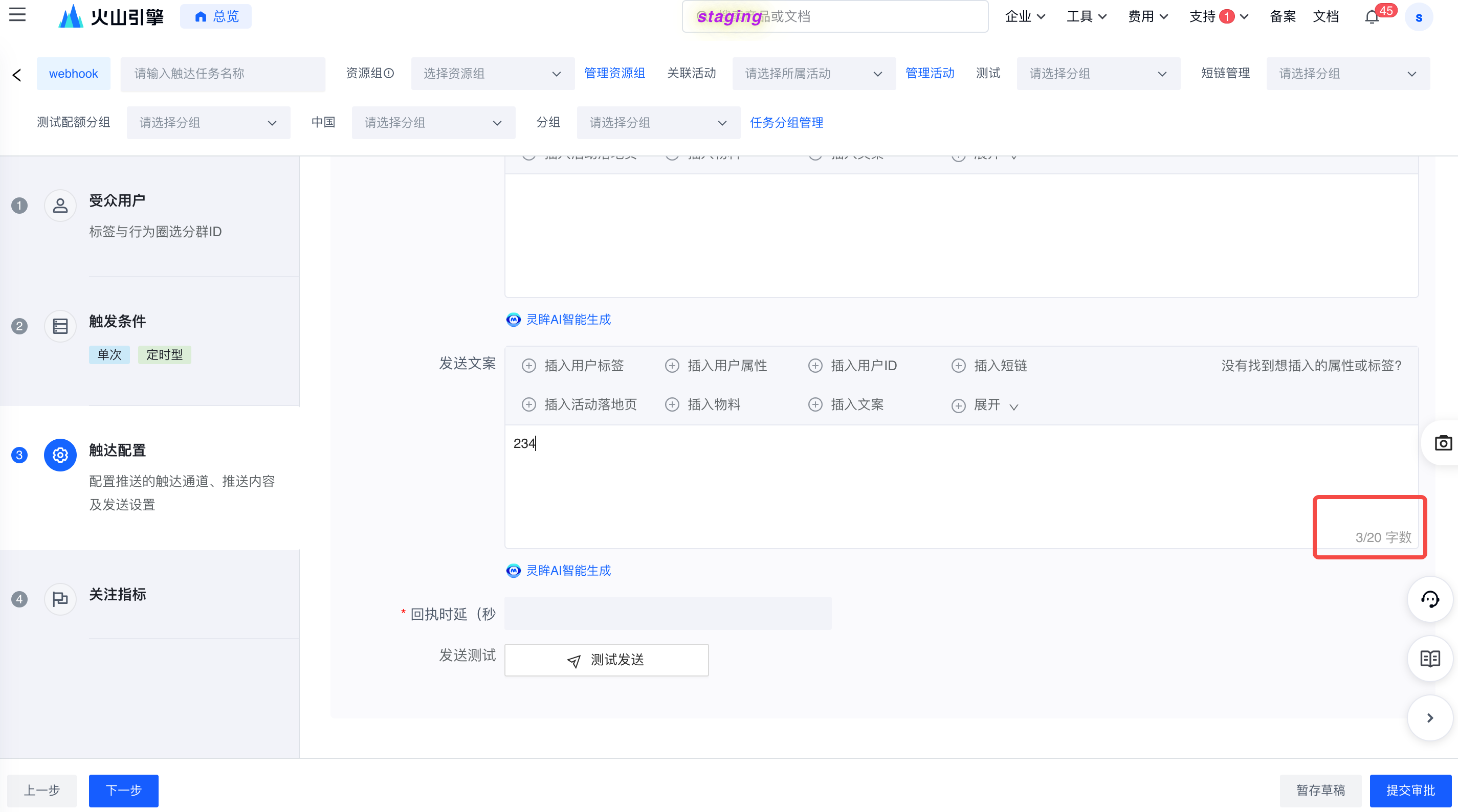Open the 企业 menu
The image size is (1458, 812).
(1025, 17)
